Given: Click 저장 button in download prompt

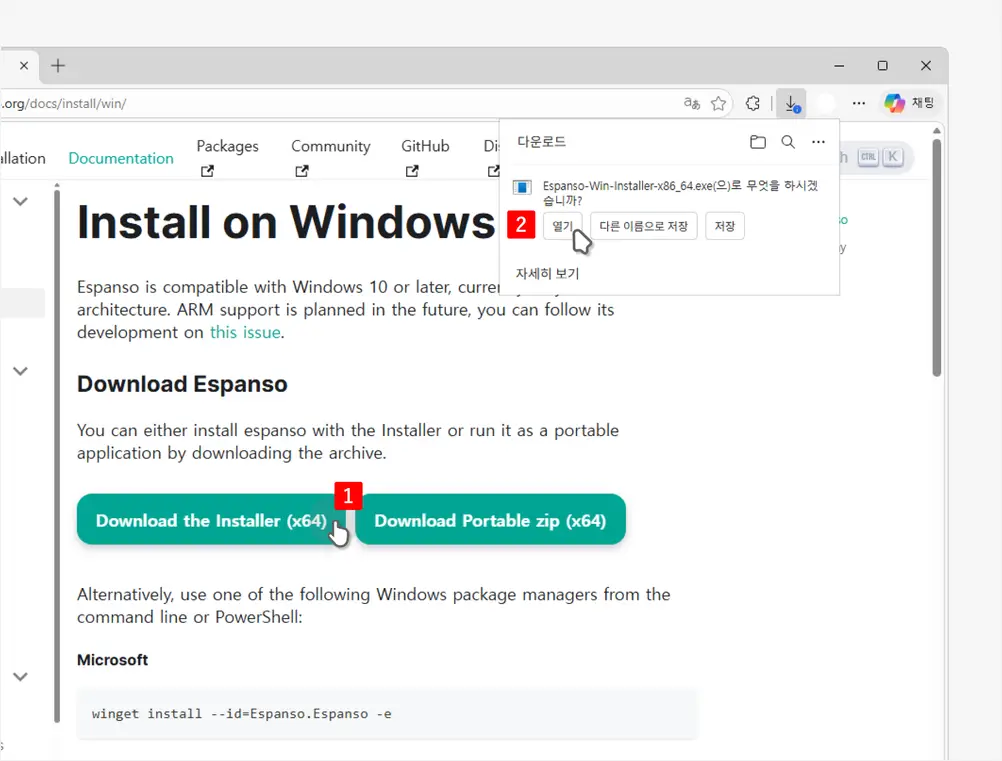Looking at the screenshot, I should pyautogui.click(x=725, y=226).
